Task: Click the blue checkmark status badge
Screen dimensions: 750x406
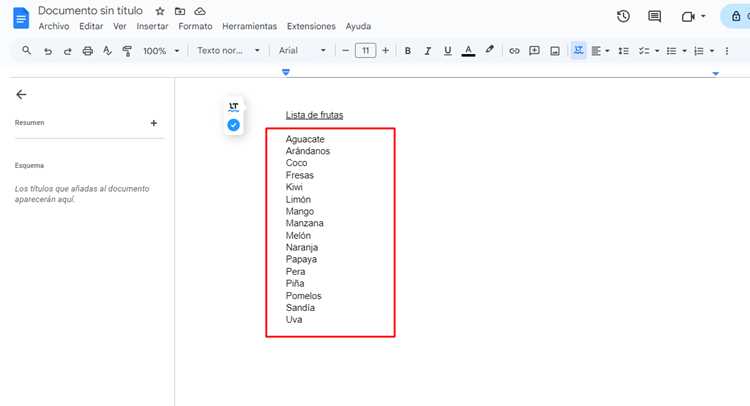Action: 233,125
